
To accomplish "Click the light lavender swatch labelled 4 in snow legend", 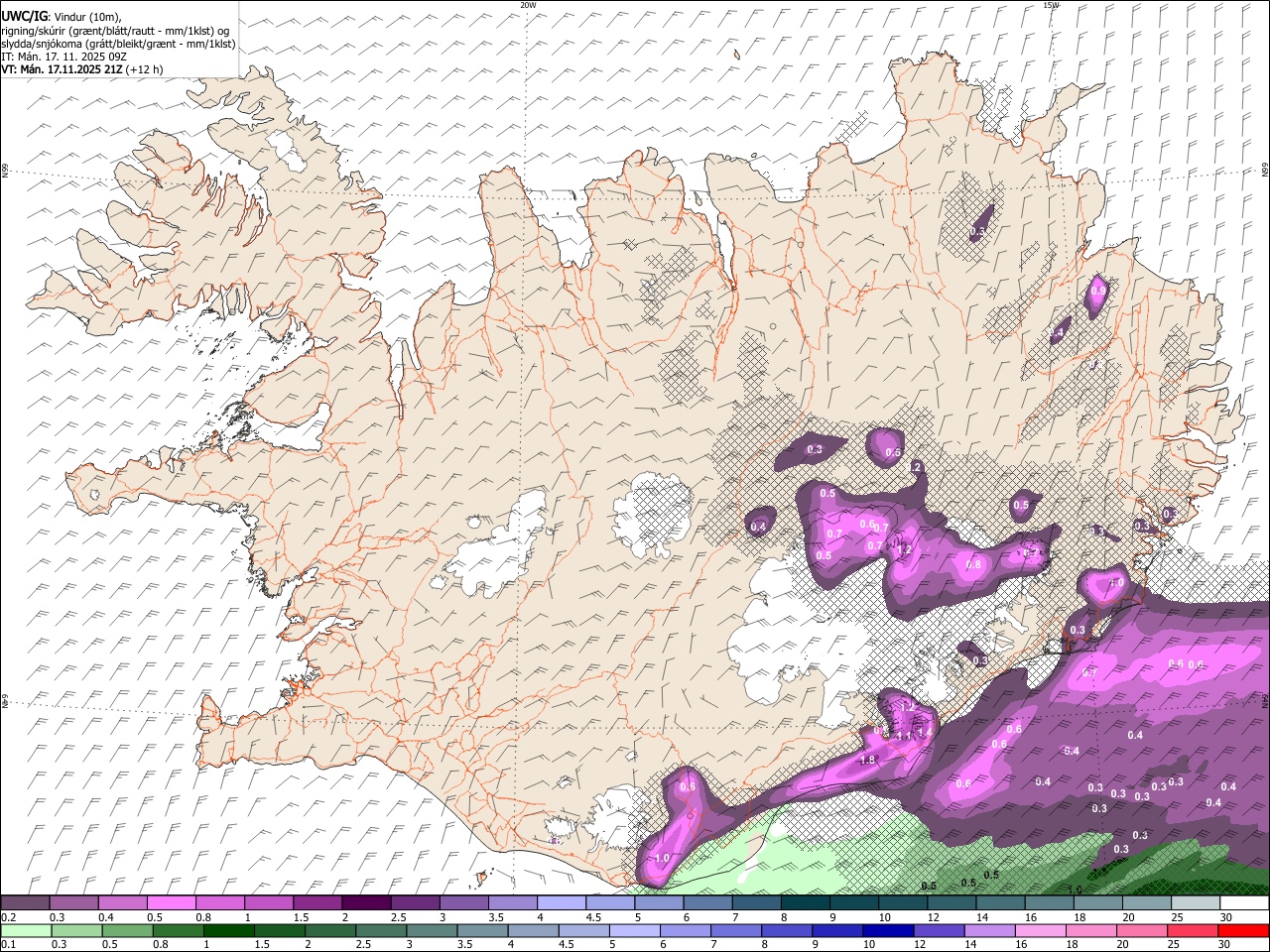I will pos(561,903).
